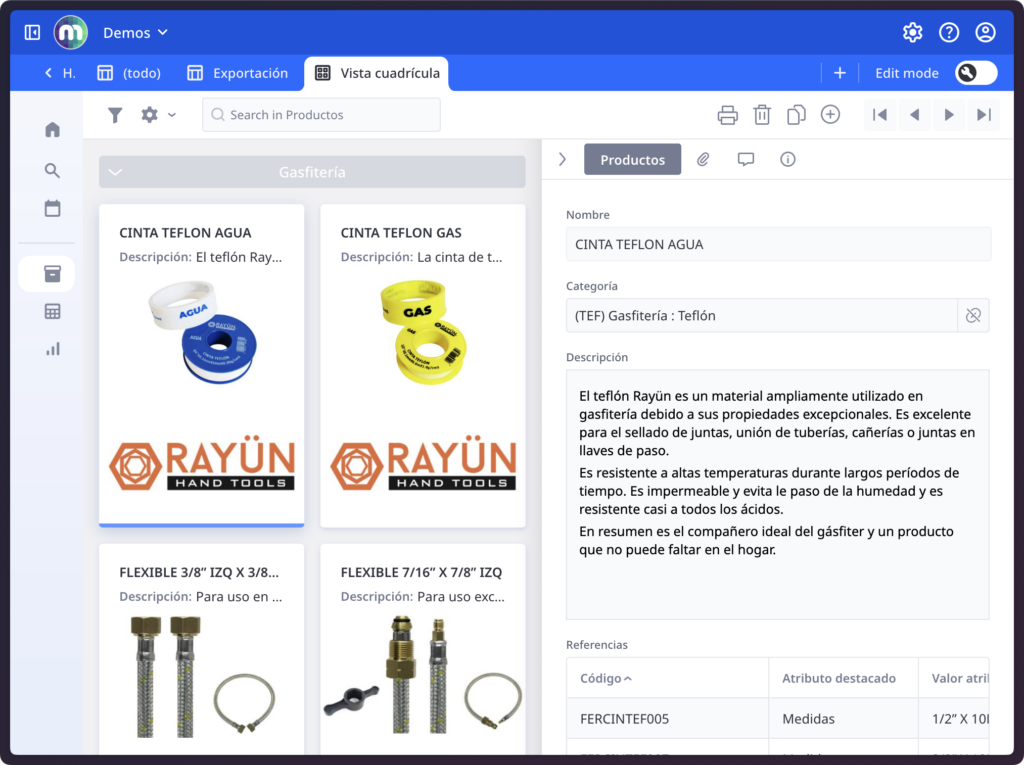Open the CINTA TEFLON GAS card
1024x765 pixels.
point(423,365)
